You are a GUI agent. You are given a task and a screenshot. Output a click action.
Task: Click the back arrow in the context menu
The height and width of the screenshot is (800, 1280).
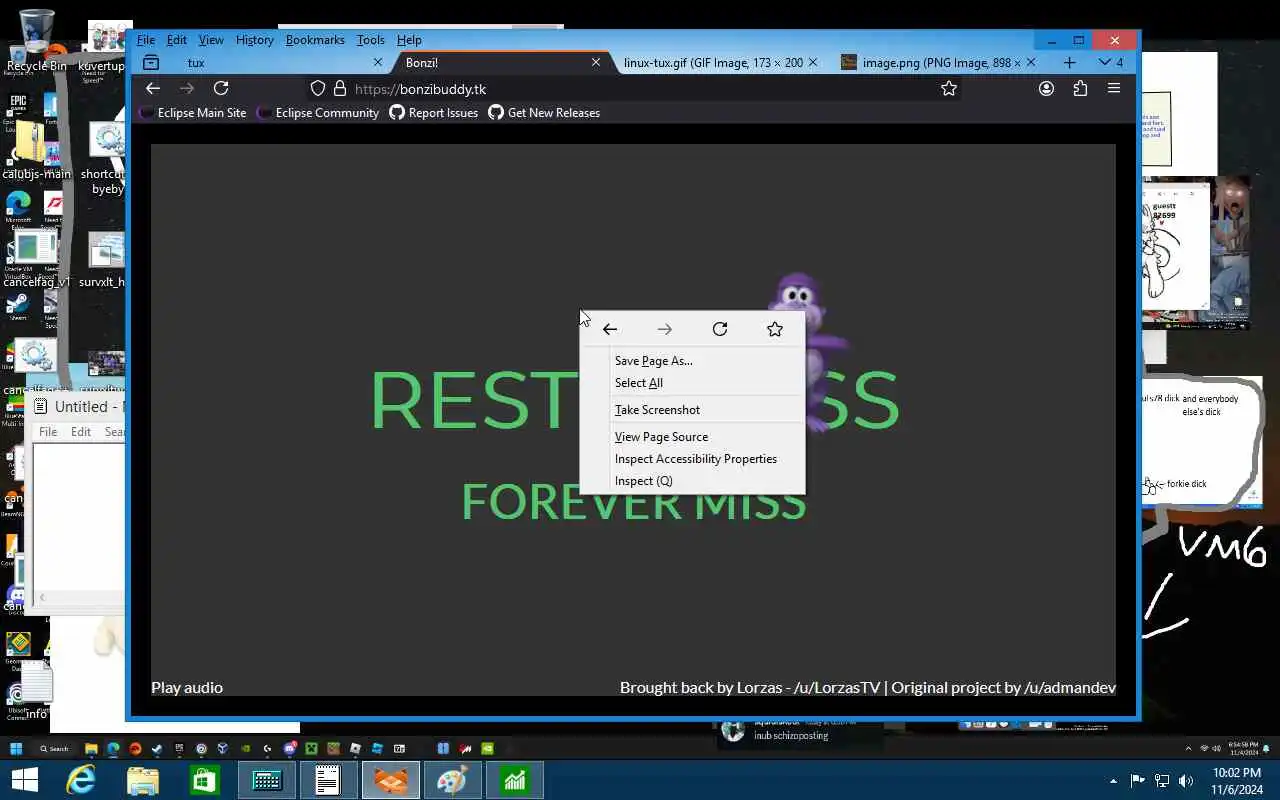point(610,329)
